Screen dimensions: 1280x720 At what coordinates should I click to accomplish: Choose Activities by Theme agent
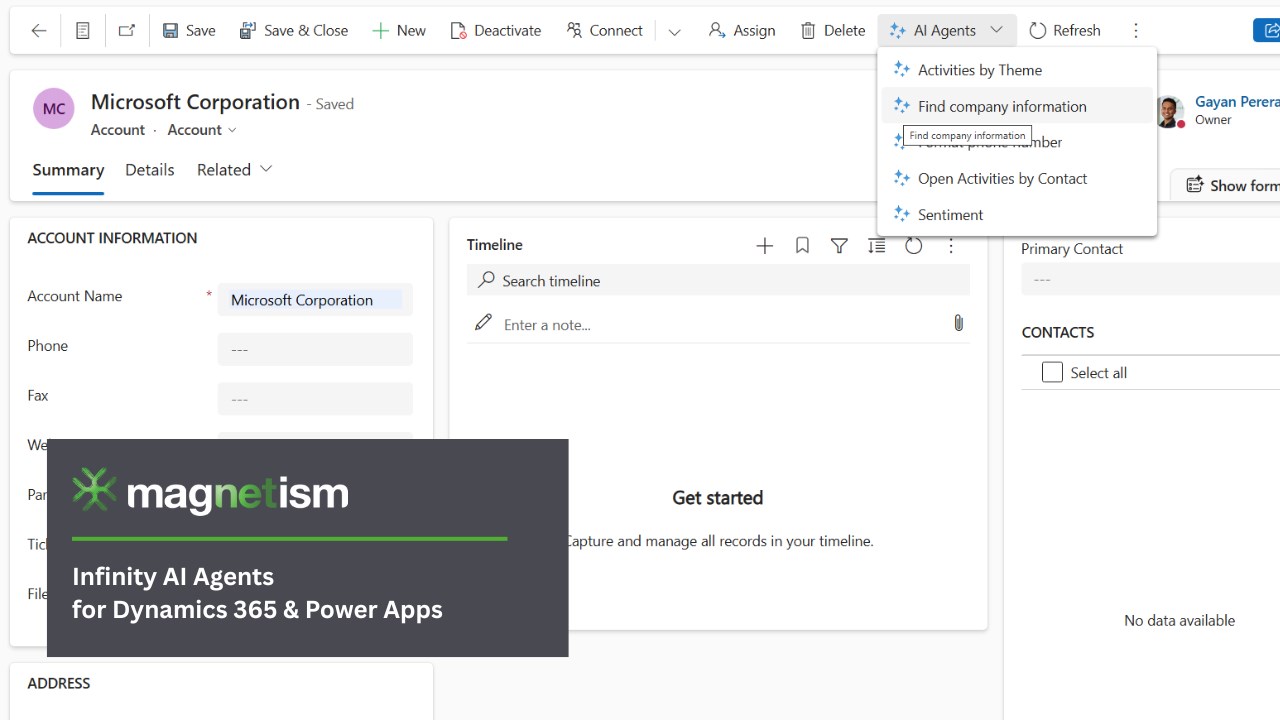coord(1017,70)
